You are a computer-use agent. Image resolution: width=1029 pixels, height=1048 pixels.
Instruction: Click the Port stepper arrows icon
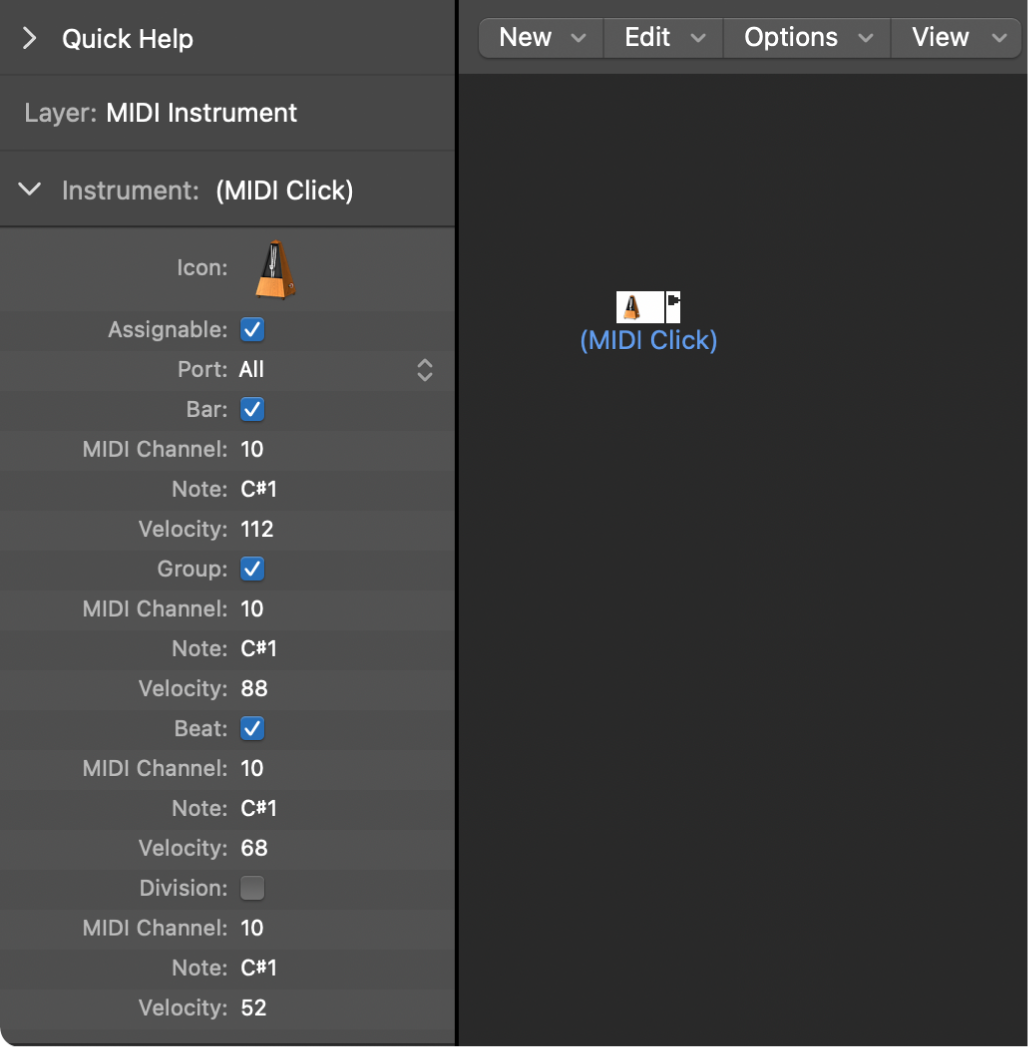tap(424, 369)
